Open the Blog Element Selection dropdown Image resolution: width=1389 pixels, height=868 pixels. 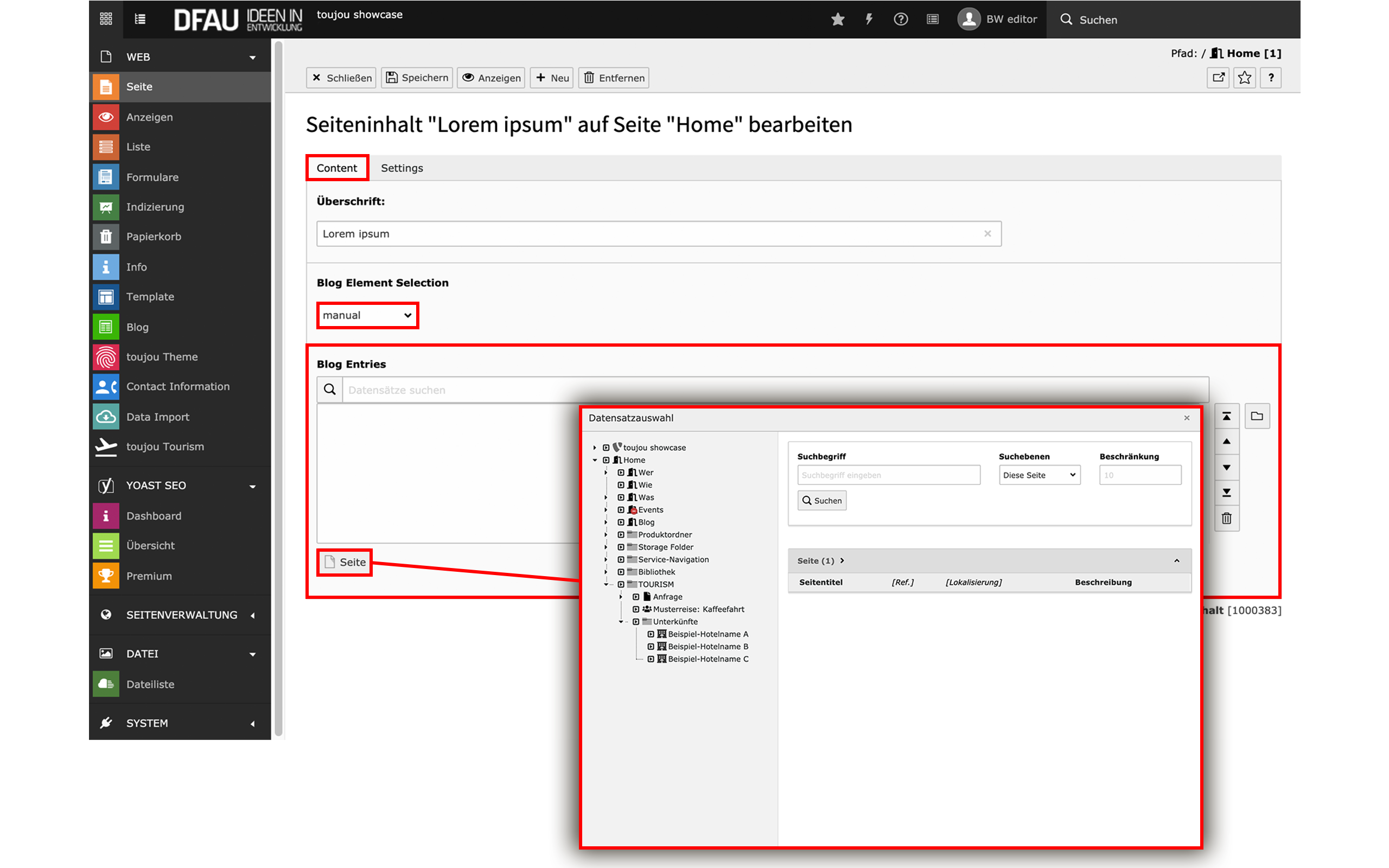coord(367,315)
